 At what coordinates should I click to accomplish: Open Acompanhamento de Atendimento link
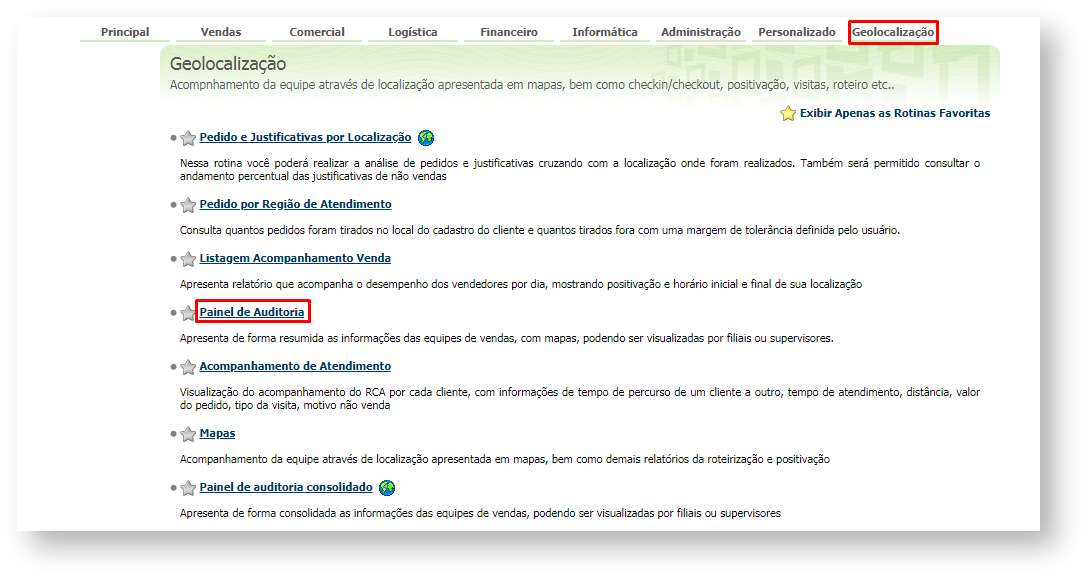[x=295, y=367]
